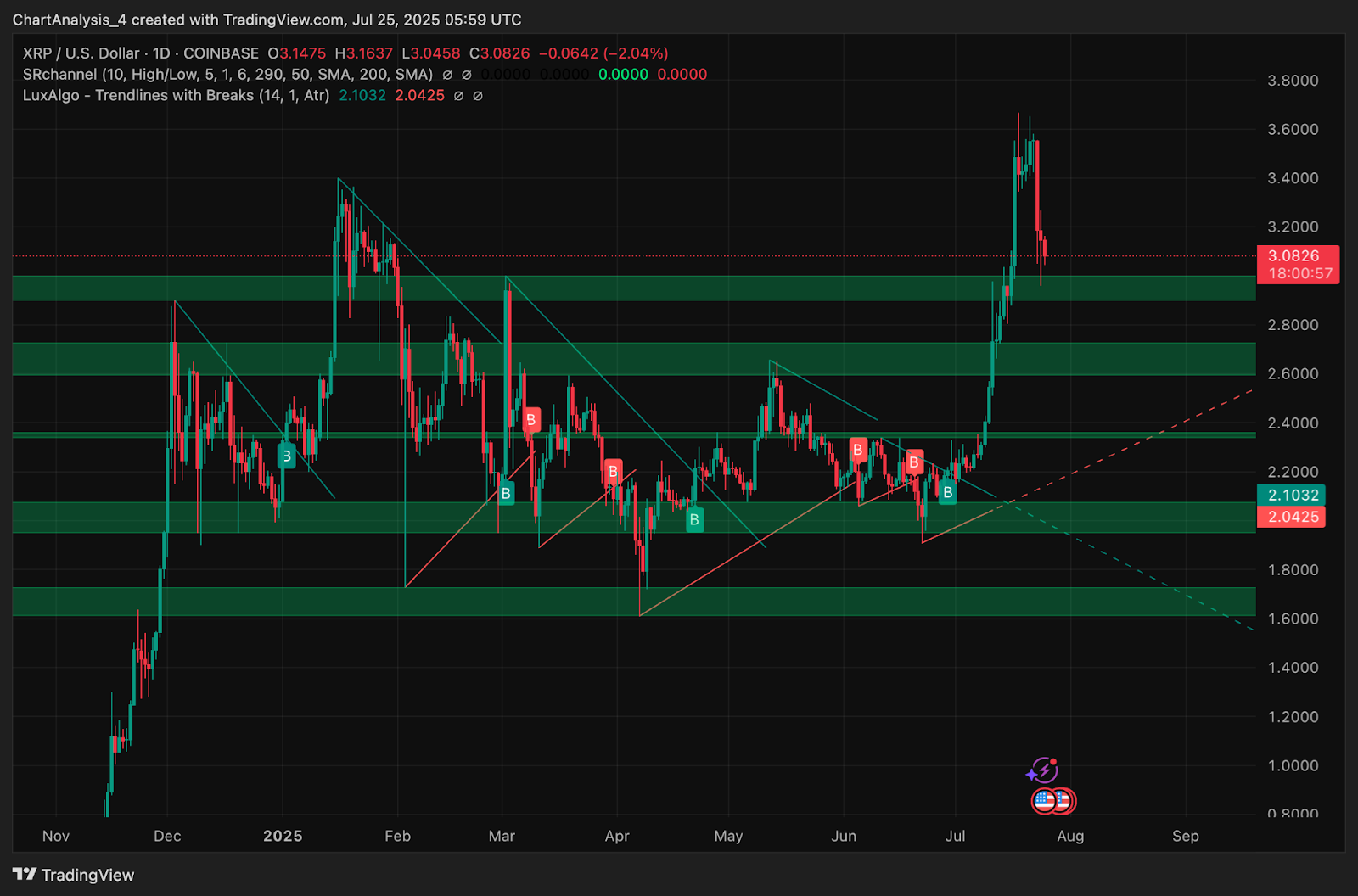The image size is (1358, 896).
Task: Click the XRP / U.S. Dollar symbol title
Action: tap(81, 53)
